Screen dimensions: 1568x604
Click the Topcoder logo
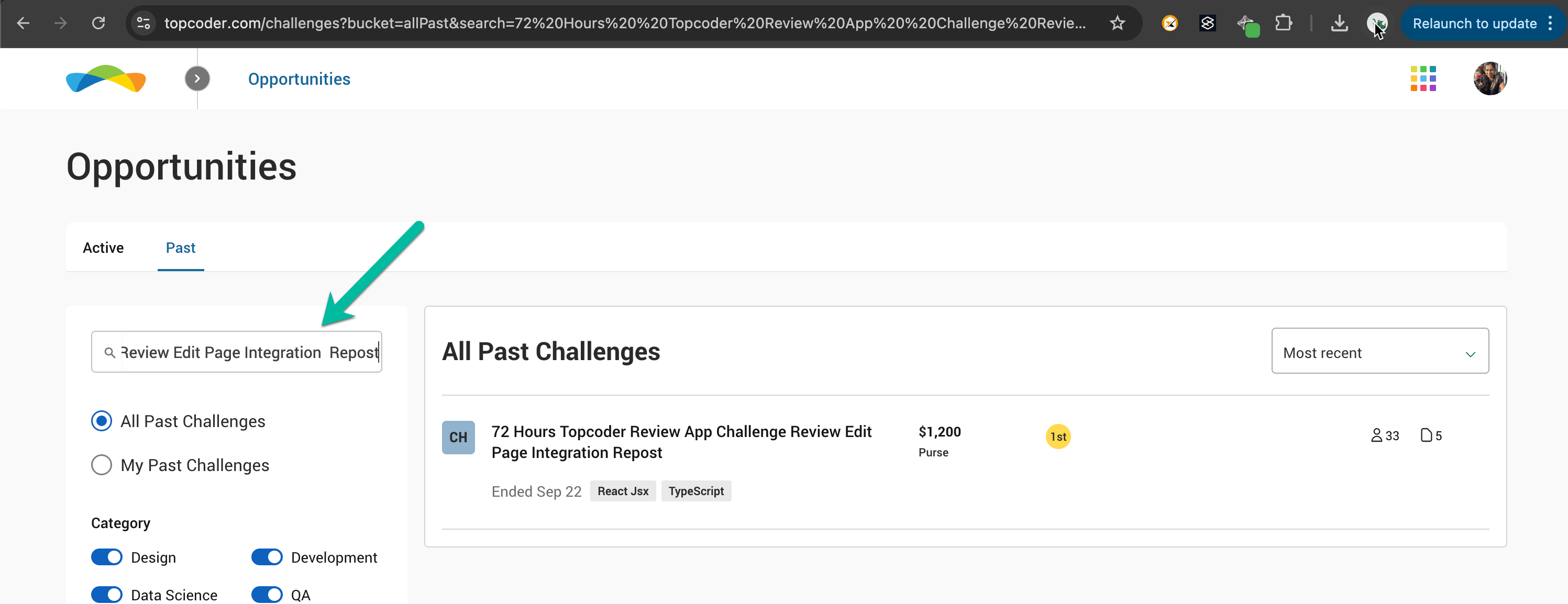pos(106,79)
